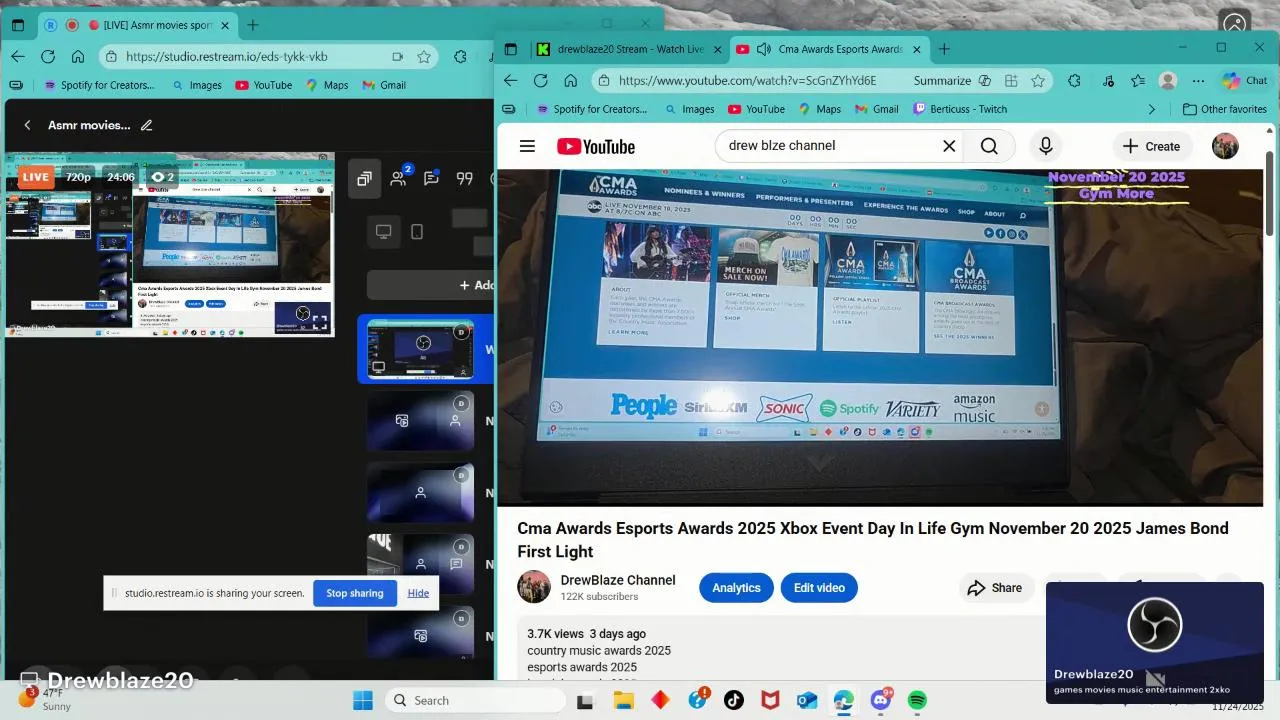Go to home page in YouTube window

point(570,81)
